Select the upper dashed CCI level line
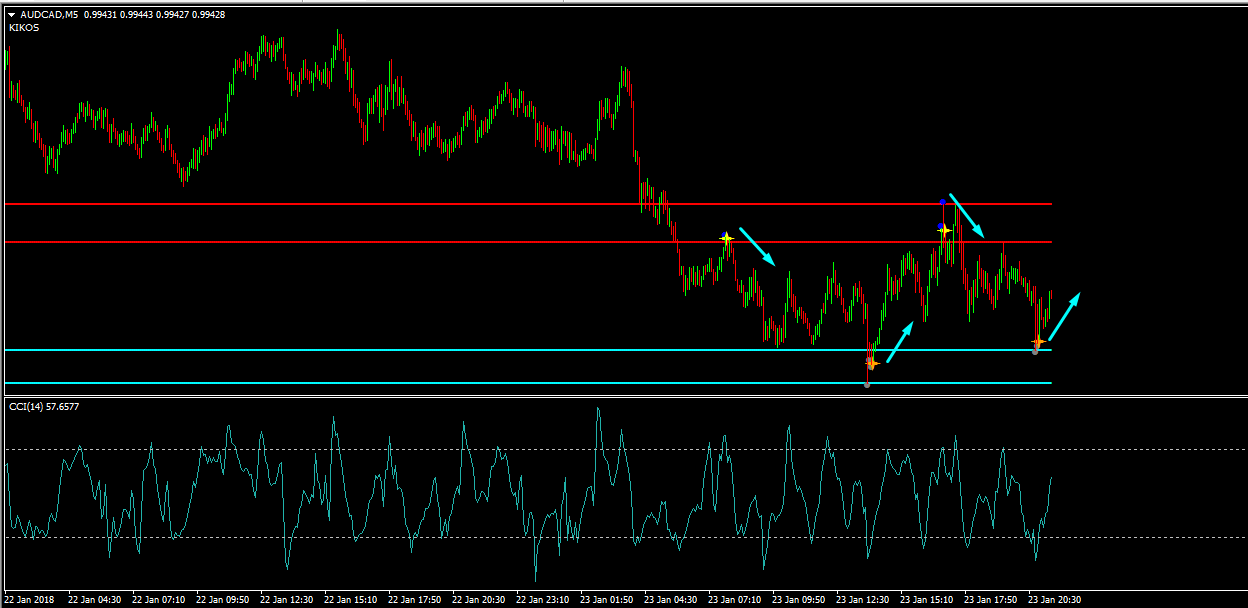The width and height of the screenshot is (1248, 608). [x=400, y=450]
